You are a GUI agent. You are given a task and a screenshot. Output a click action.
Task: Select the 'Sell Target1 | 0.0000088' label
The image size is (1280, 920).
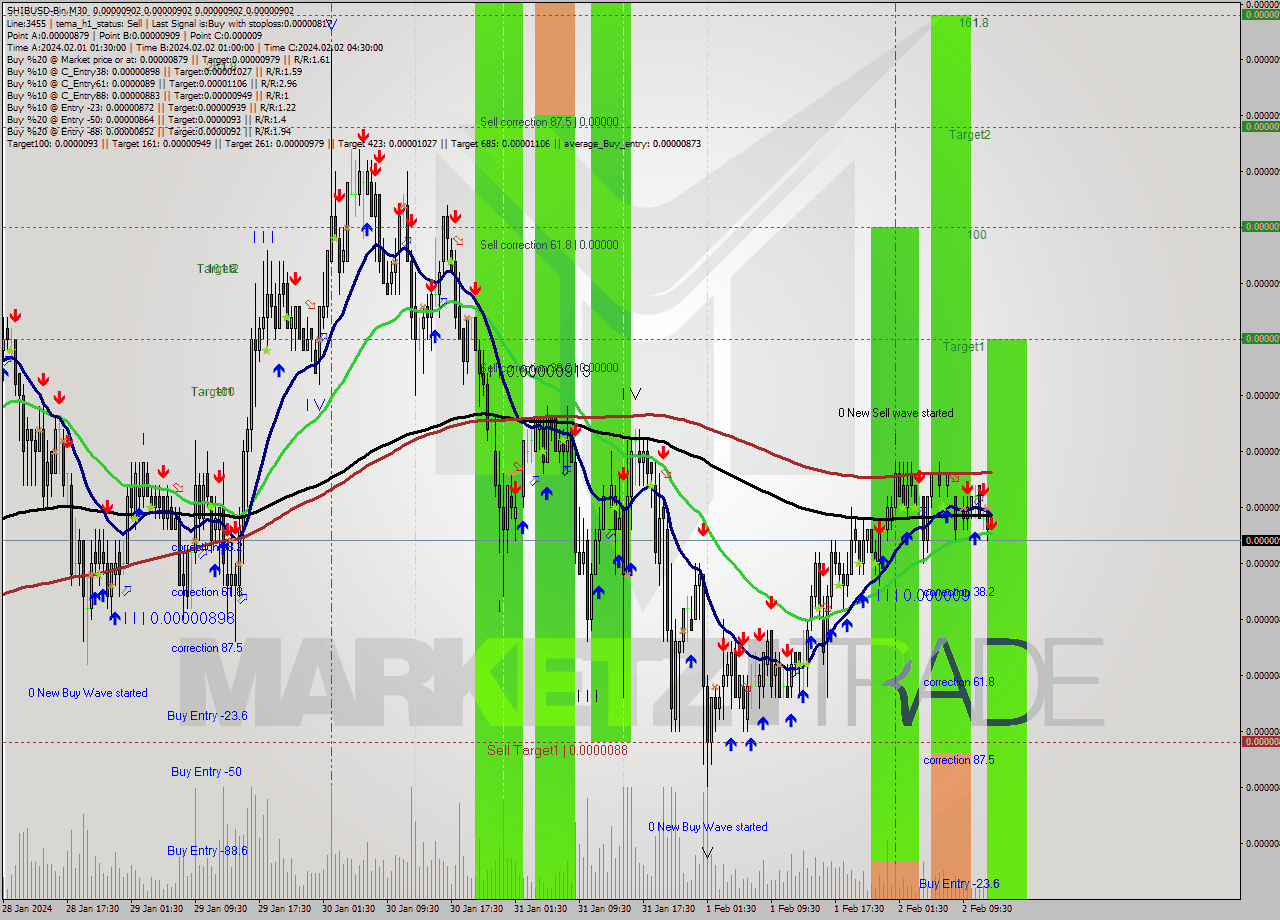[x=557, y=750]
